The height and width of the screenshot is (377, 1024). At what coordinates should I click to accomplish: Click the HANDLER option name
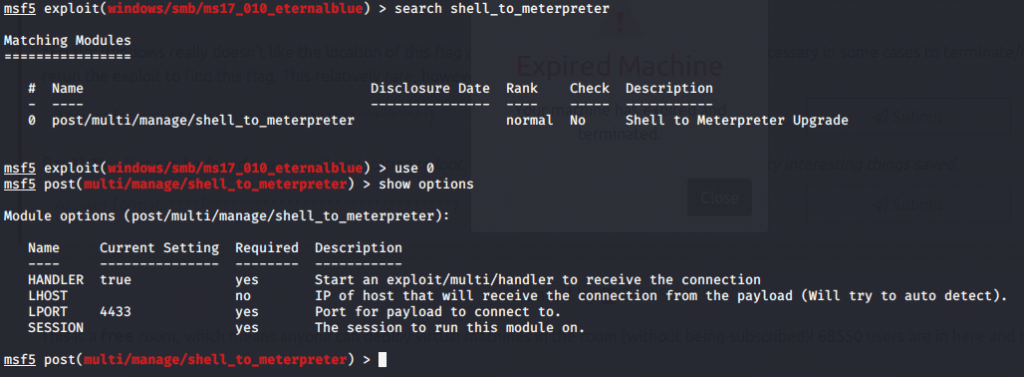(x=56, y=280)
